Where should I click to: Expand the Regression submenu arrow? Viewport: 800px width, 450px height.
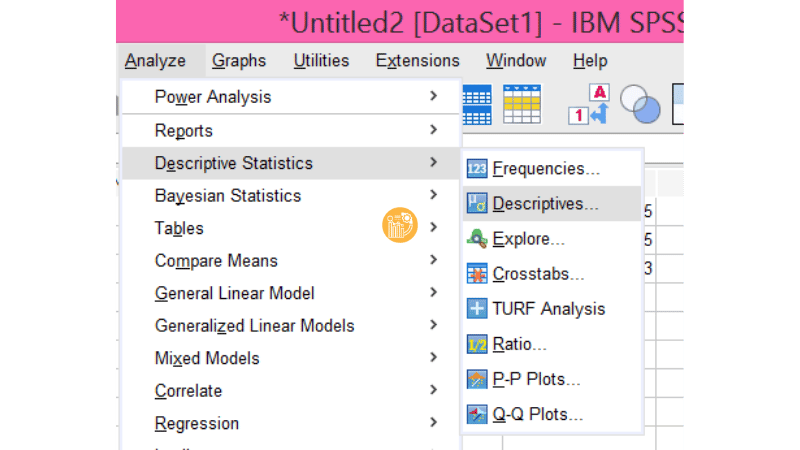pos(433,422)
